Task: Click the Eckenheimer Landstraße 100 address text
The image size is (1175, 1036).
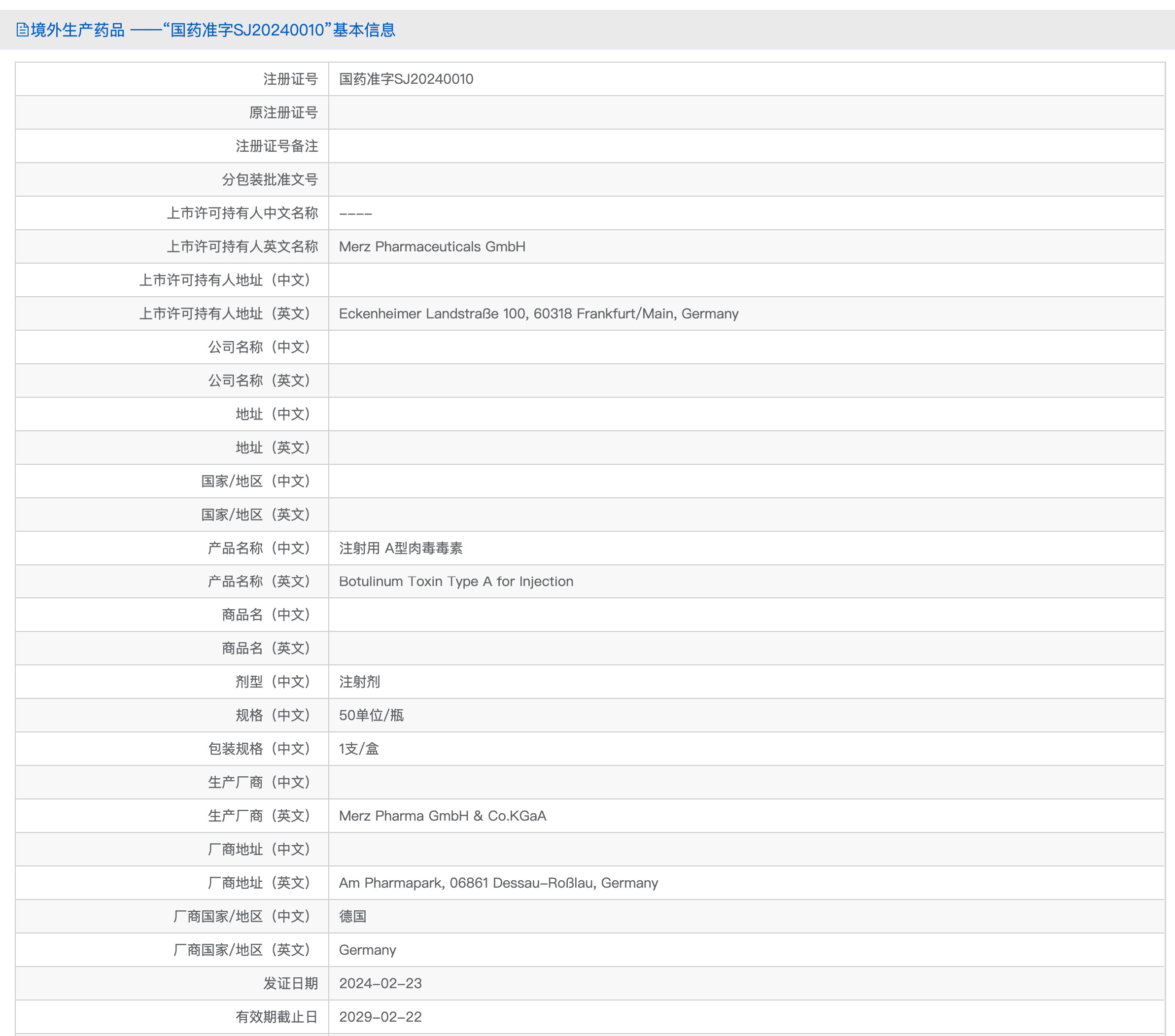Action: click(x=538, y=314)
